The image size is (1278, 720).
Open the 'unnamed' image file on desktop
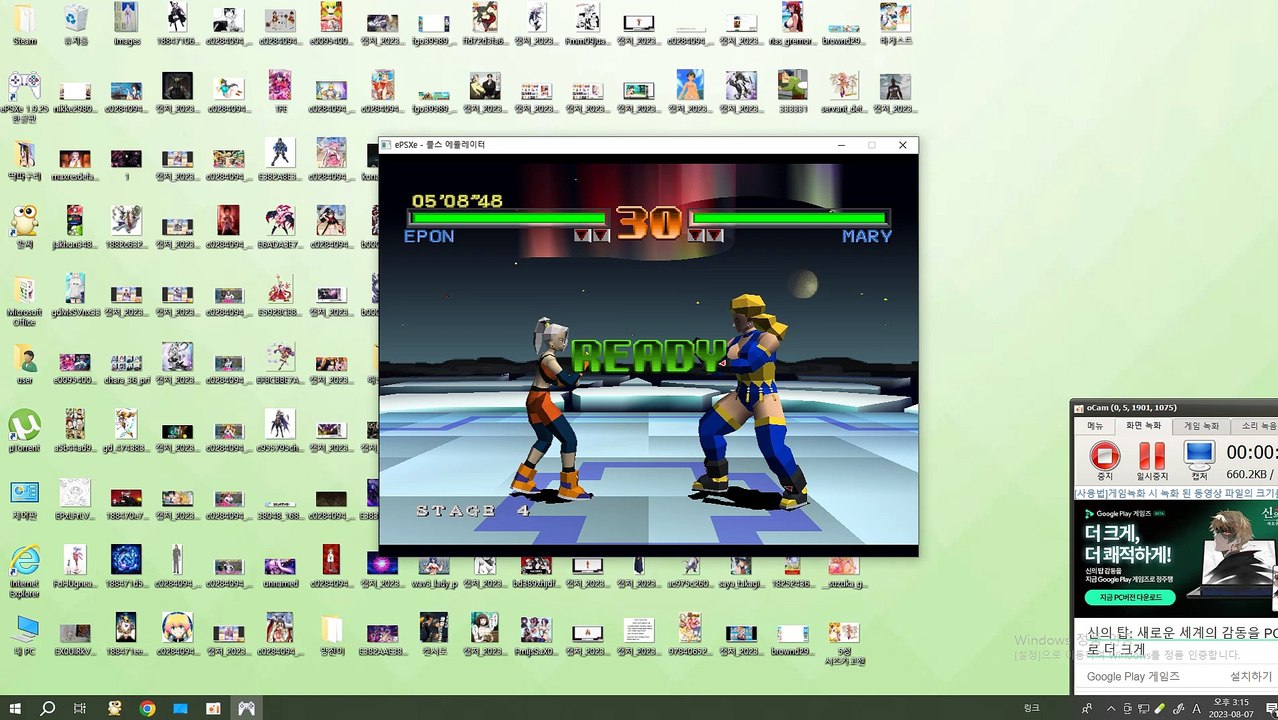pyautogui.click(x=280, y=572)
